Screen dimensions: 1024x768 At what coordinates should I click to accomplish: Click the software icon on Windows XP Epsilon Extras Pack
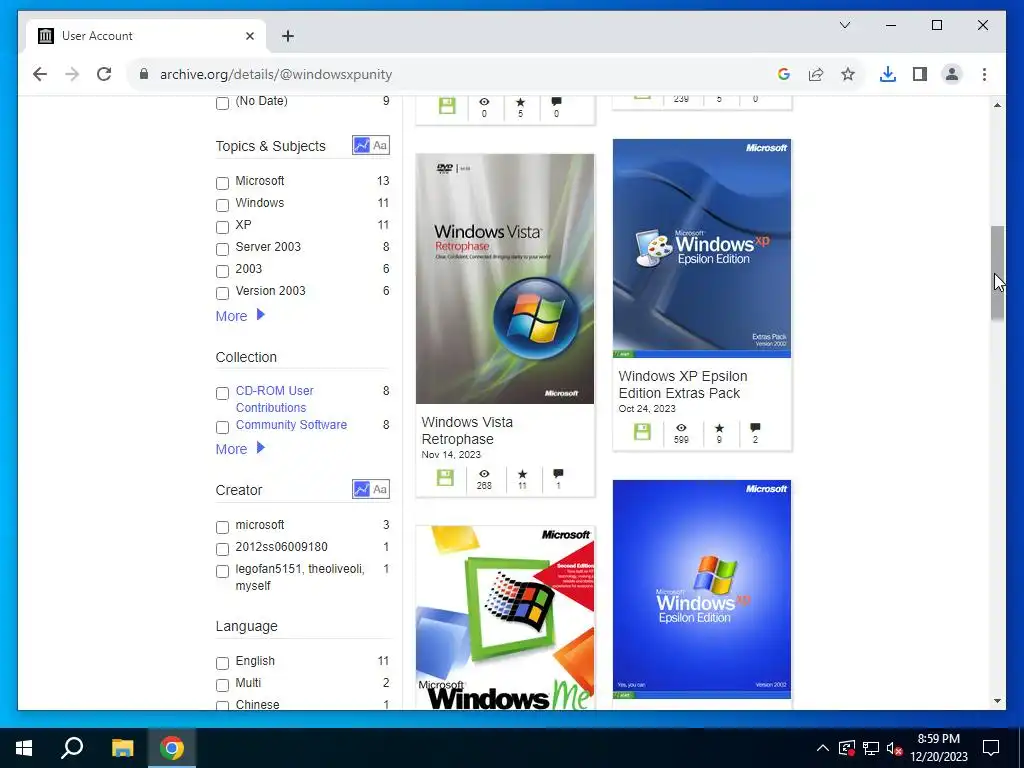pos(642,432)
